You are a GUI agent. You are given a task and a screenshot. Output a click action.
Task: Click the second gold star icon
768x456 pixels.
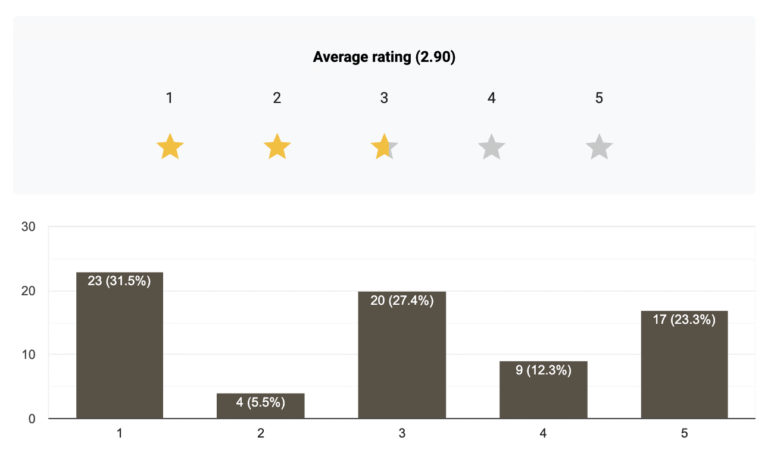[x=277, y=148]
